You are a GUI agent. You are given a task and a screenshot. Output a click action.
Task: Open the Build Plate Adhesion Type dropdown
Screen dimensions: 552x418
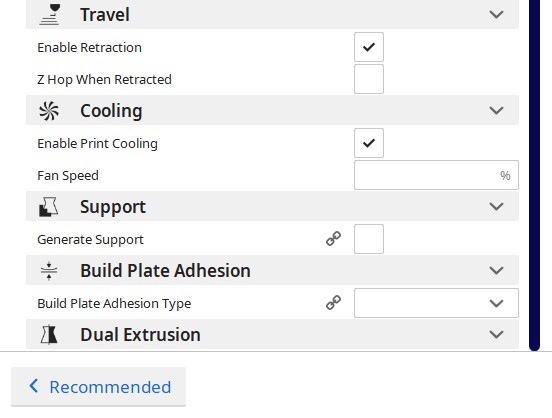pyautogui.click(x=436, y=303)
